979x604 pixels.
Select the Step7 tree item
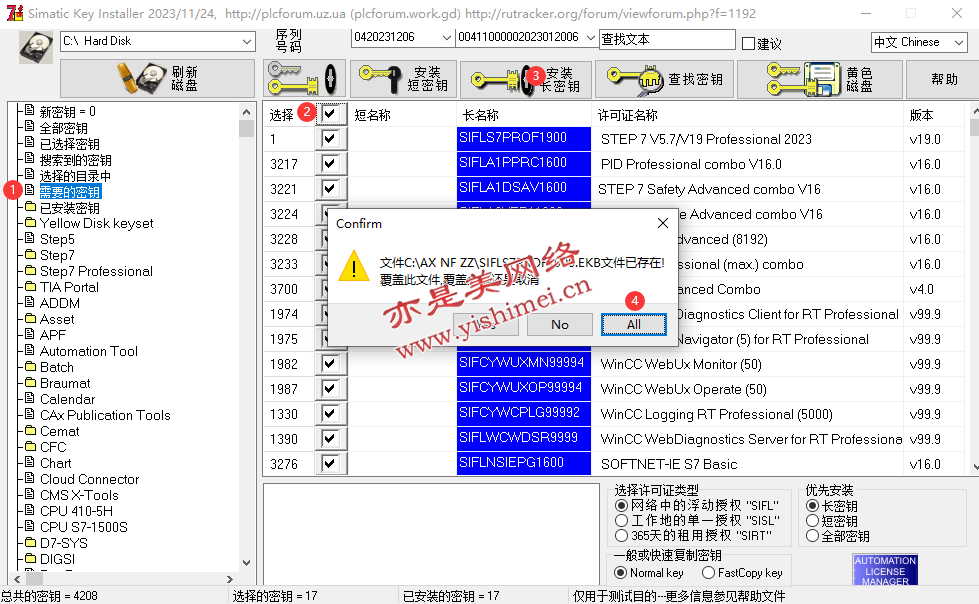click(57, 255)
